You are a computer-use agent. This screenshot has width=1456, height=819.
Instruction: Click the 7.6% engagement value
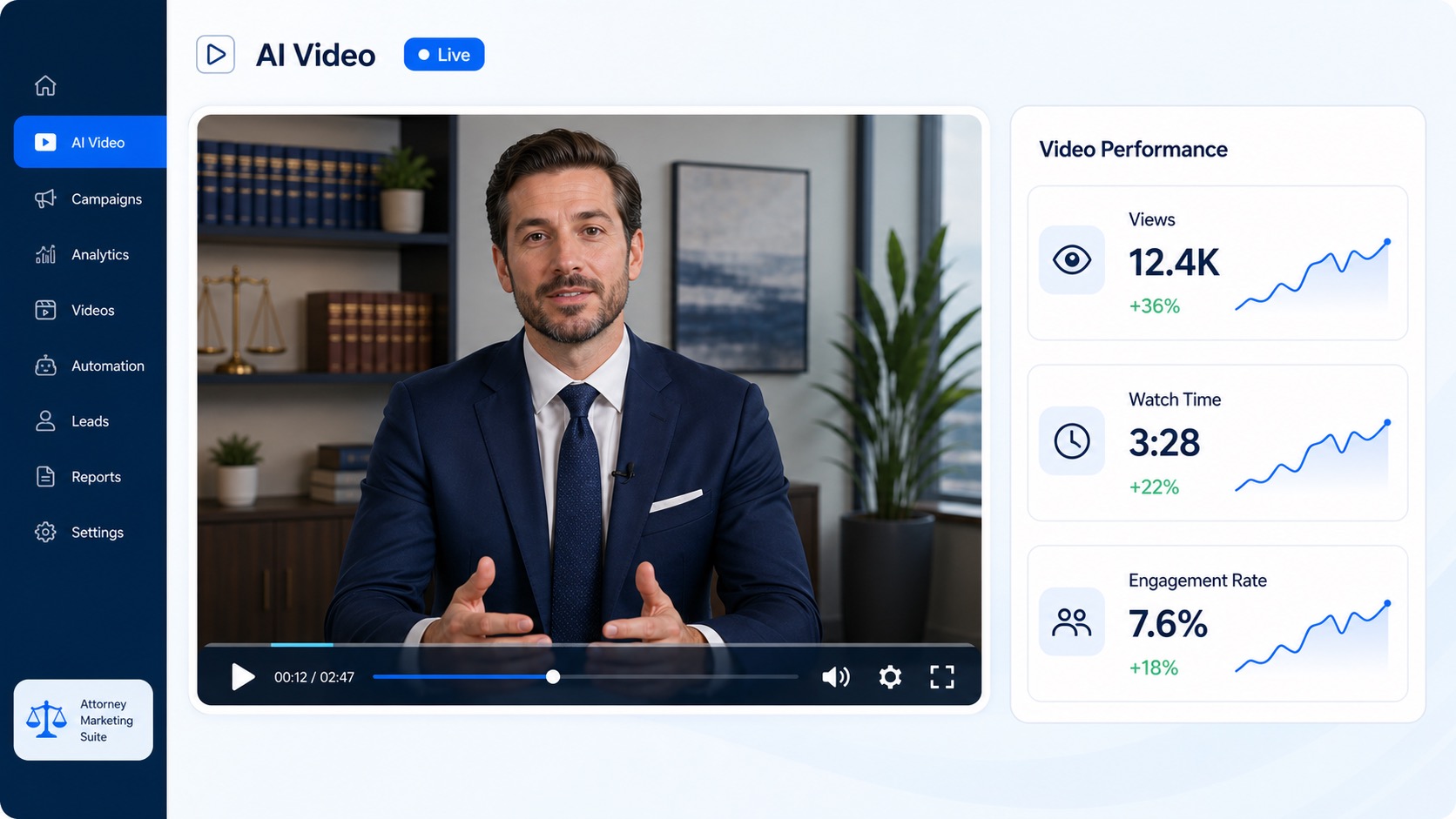click(1168, 623)
